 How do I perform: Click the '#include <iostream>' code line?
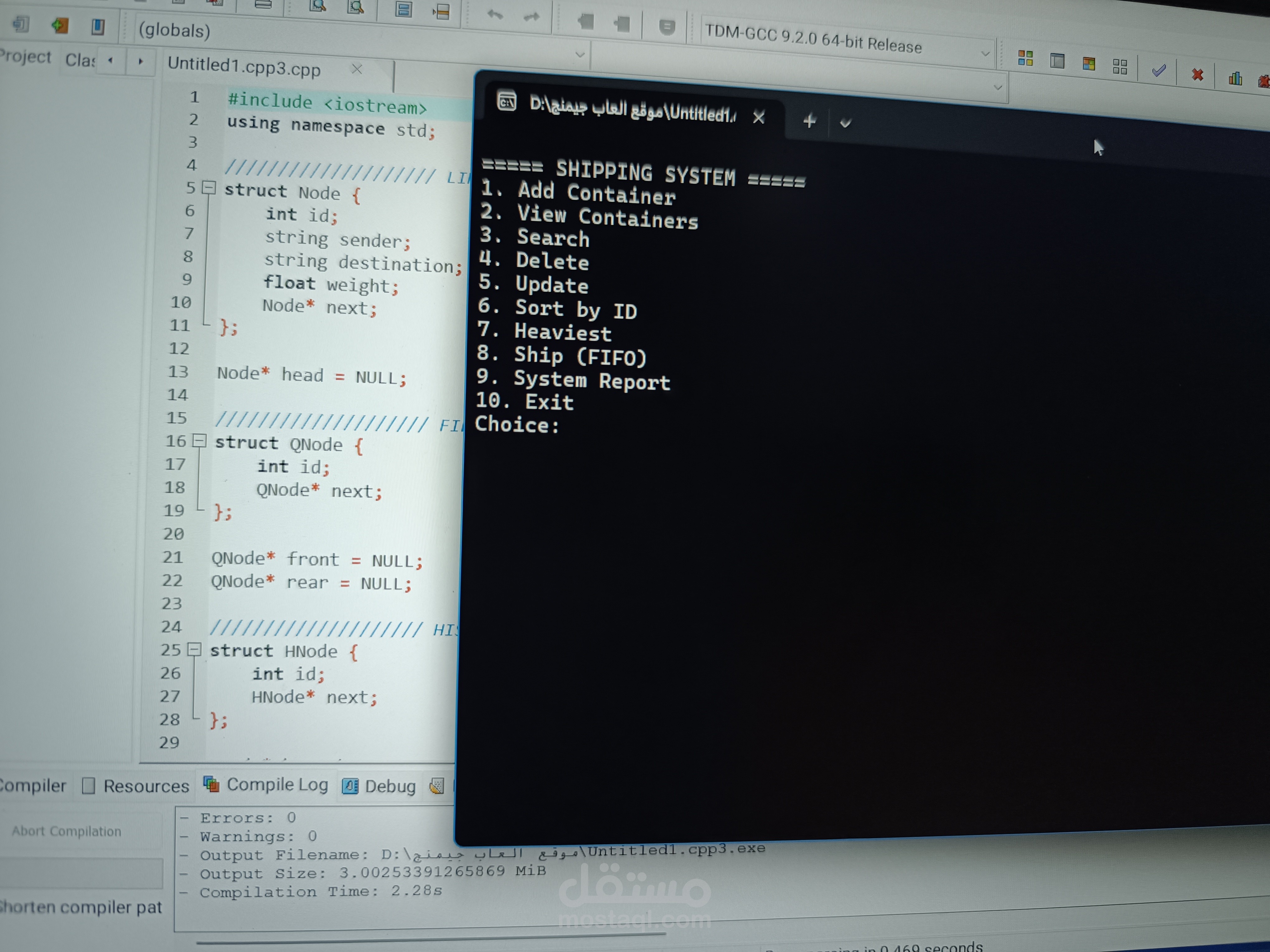pyautogui.click(x=327, y=104)
